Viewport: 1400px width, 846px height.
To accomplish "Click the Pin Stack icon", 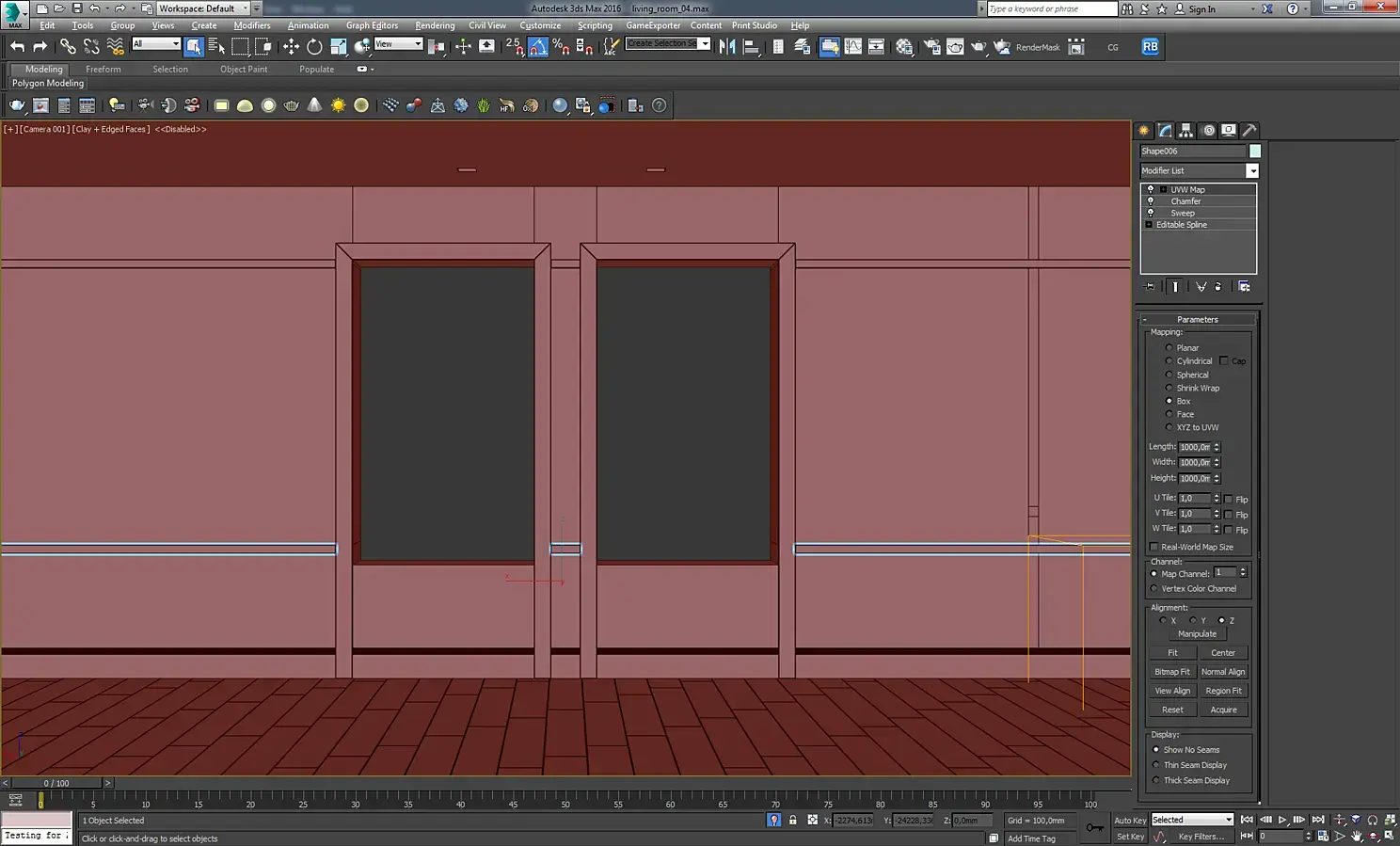I will pyautogui.click(x=1150, y=286).
